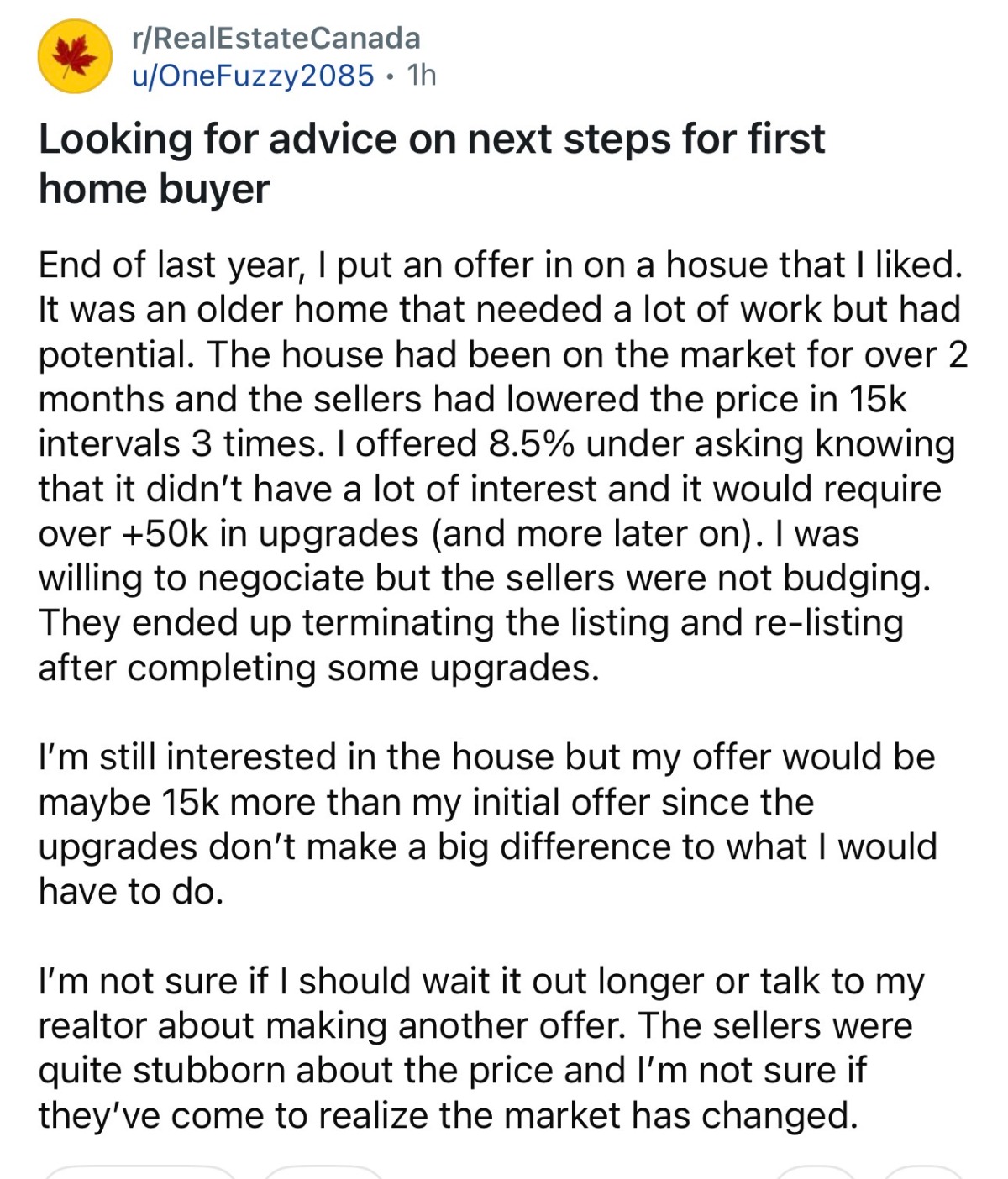Click the paragraph starting "End of last year"
Screen dimensions: 1008x1179
tap(502, 466)
